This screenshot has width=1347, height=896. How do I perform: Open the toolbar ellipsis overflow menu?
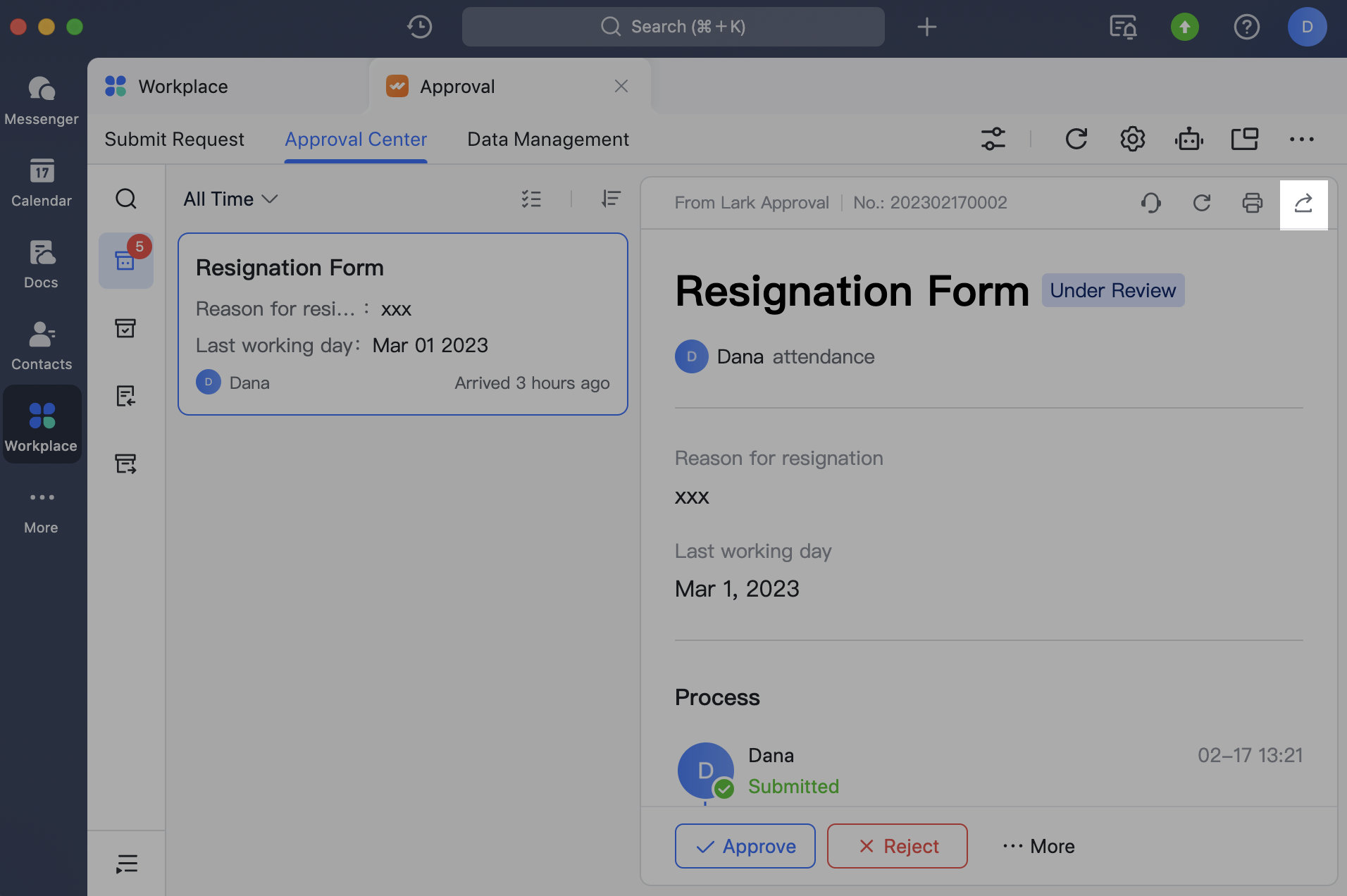click(1301, 139)
